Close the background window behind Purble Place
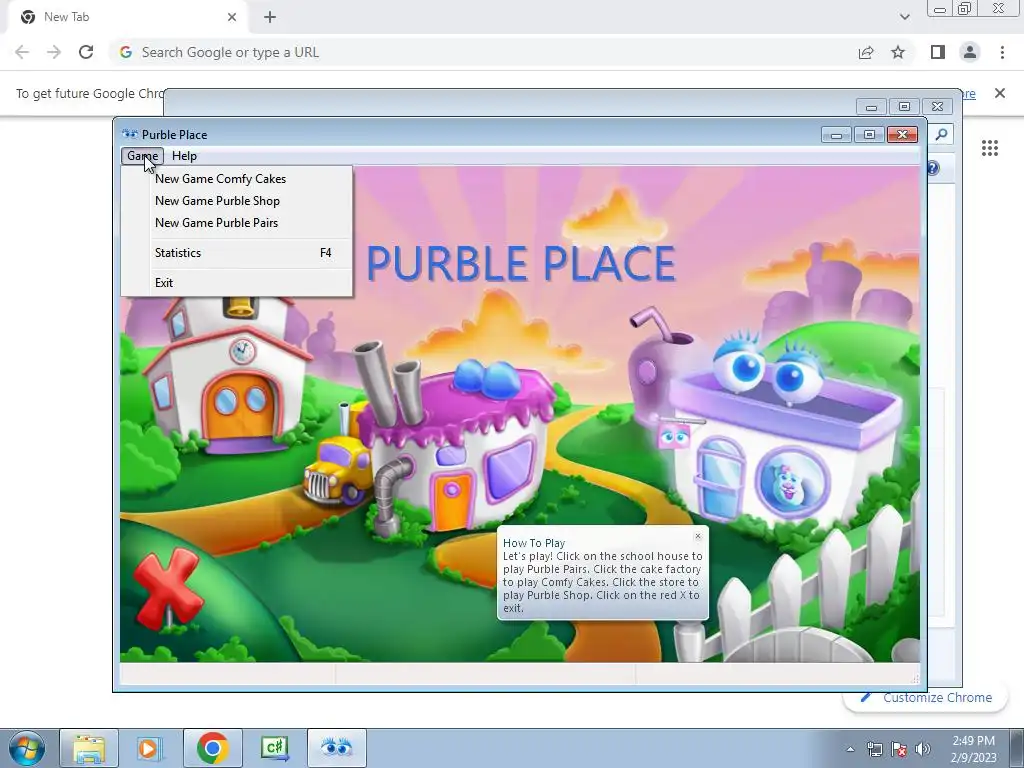Screen dimensions: 1024x768 (x=938, y=106)
